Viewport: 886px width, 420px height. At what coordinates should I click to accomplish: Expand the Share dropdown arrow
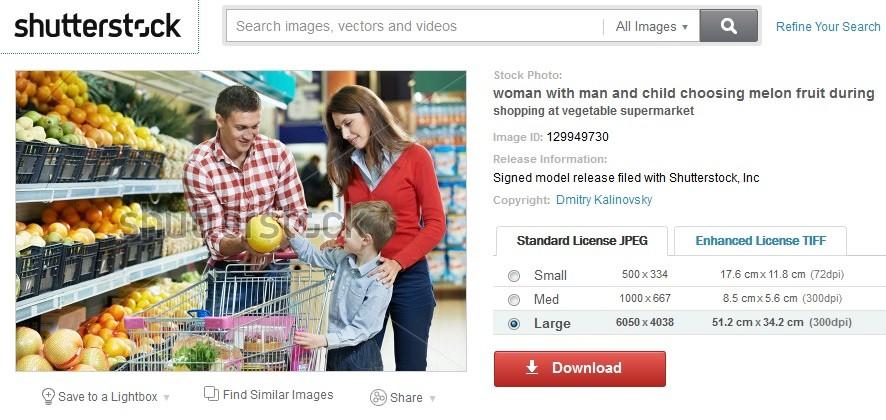tap(433, 399)
